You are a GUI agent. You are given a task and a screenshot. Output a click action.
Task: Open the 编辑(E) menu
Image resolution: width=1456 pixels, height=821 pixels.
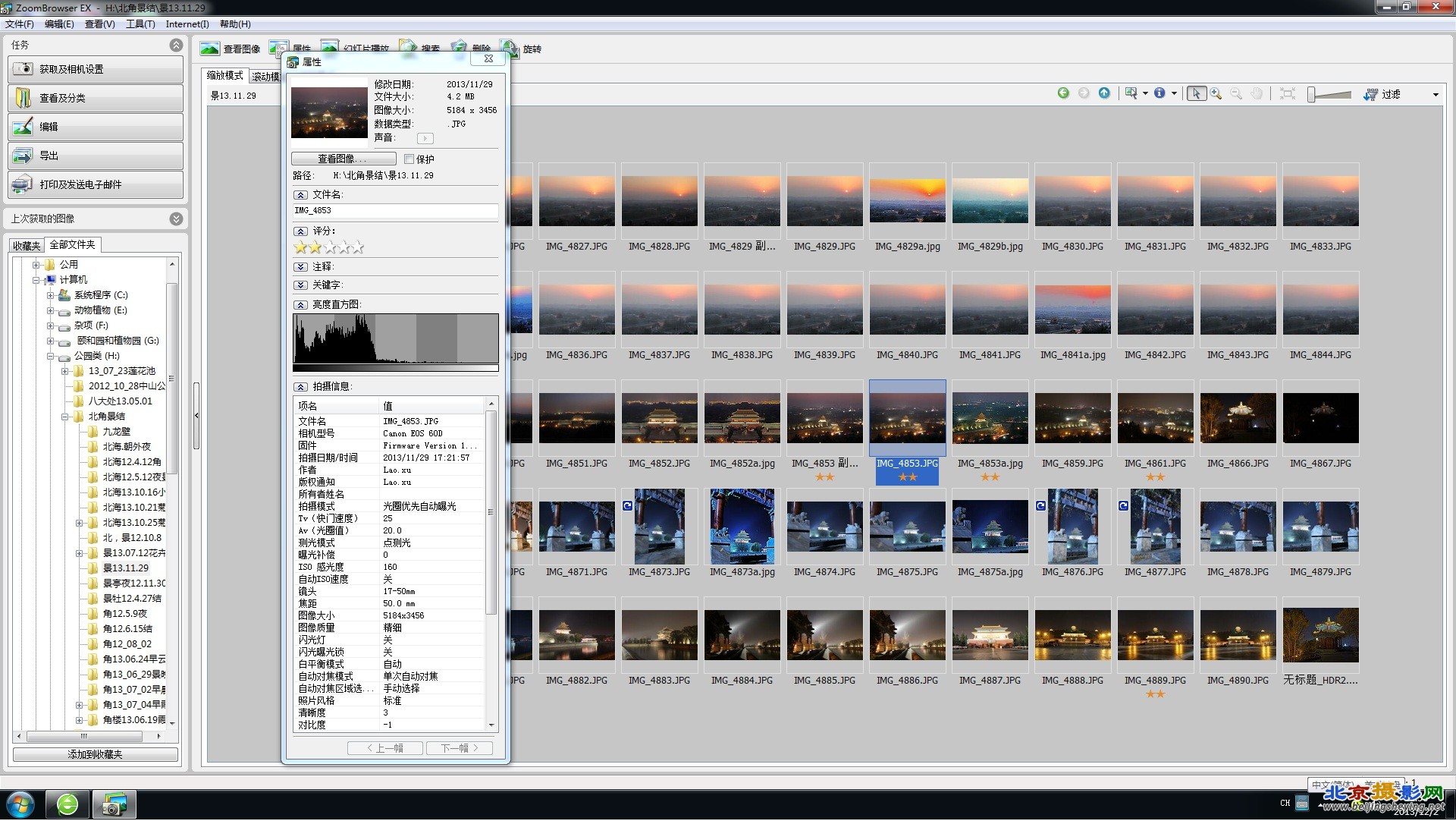click(59, 24)
